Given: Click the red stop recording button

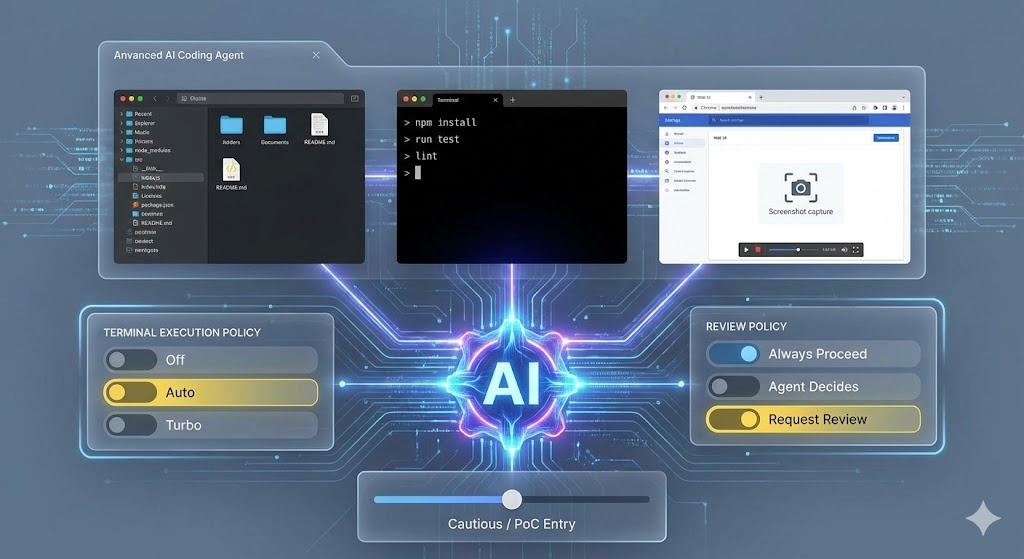Looking at the screenshot, I should click(x=758, y=249).
